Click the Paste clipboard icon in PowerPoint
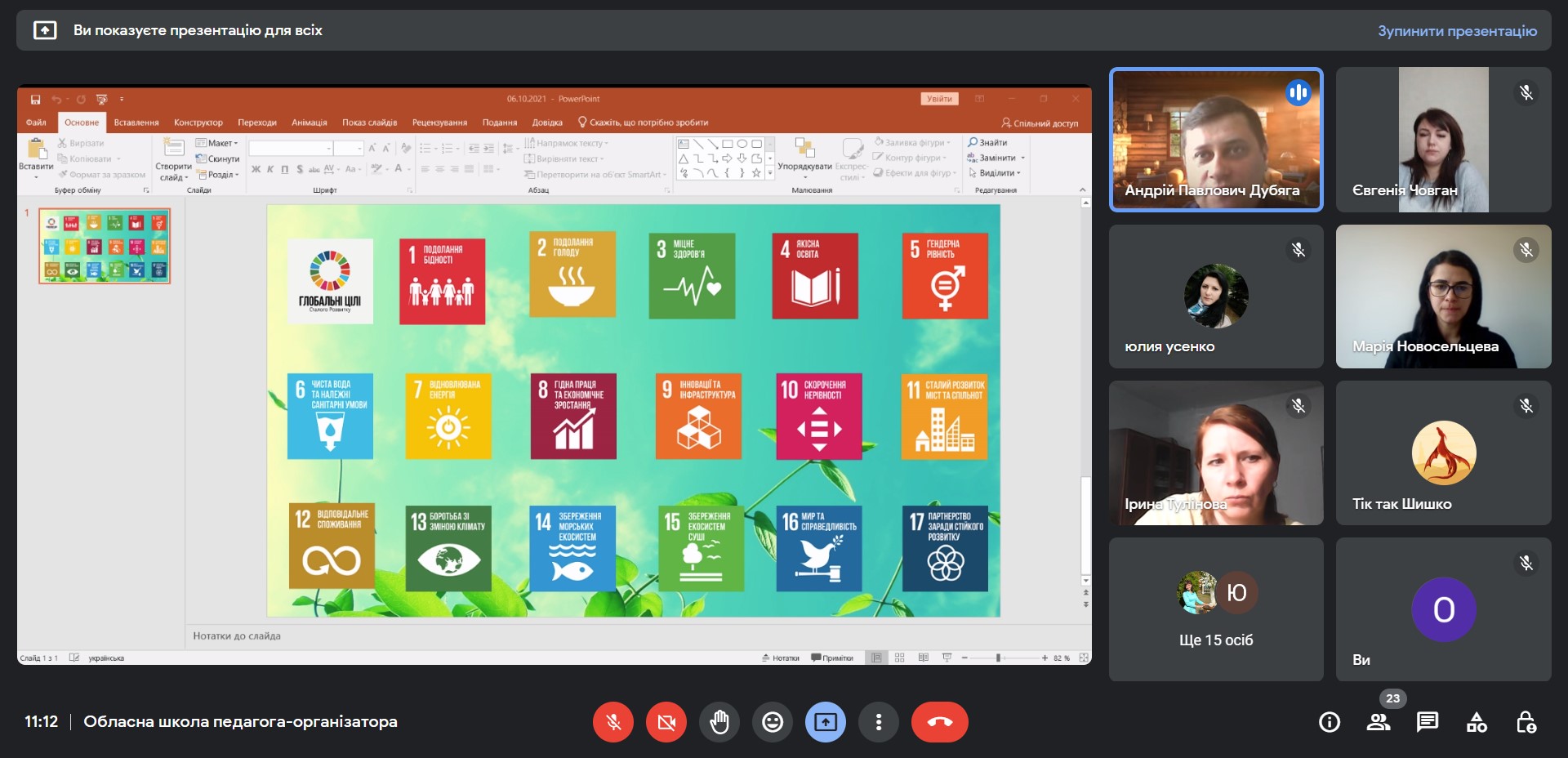The image size is (1568, 758). (x=36, y=149)
